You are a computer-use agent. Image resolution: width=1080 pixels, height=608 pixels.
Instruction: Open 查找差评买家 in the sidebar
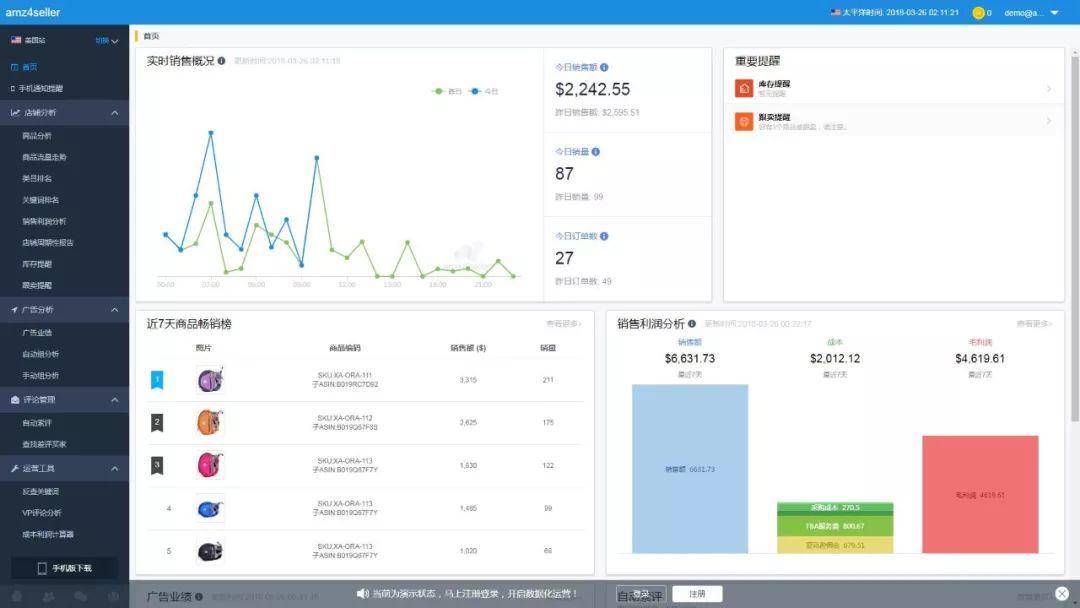(44, 444)
